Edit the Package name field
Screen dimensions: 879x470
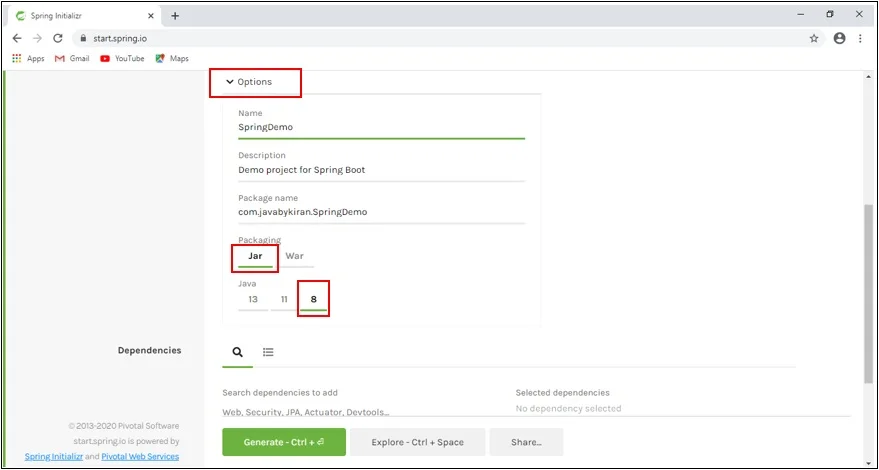click(381, 212)
